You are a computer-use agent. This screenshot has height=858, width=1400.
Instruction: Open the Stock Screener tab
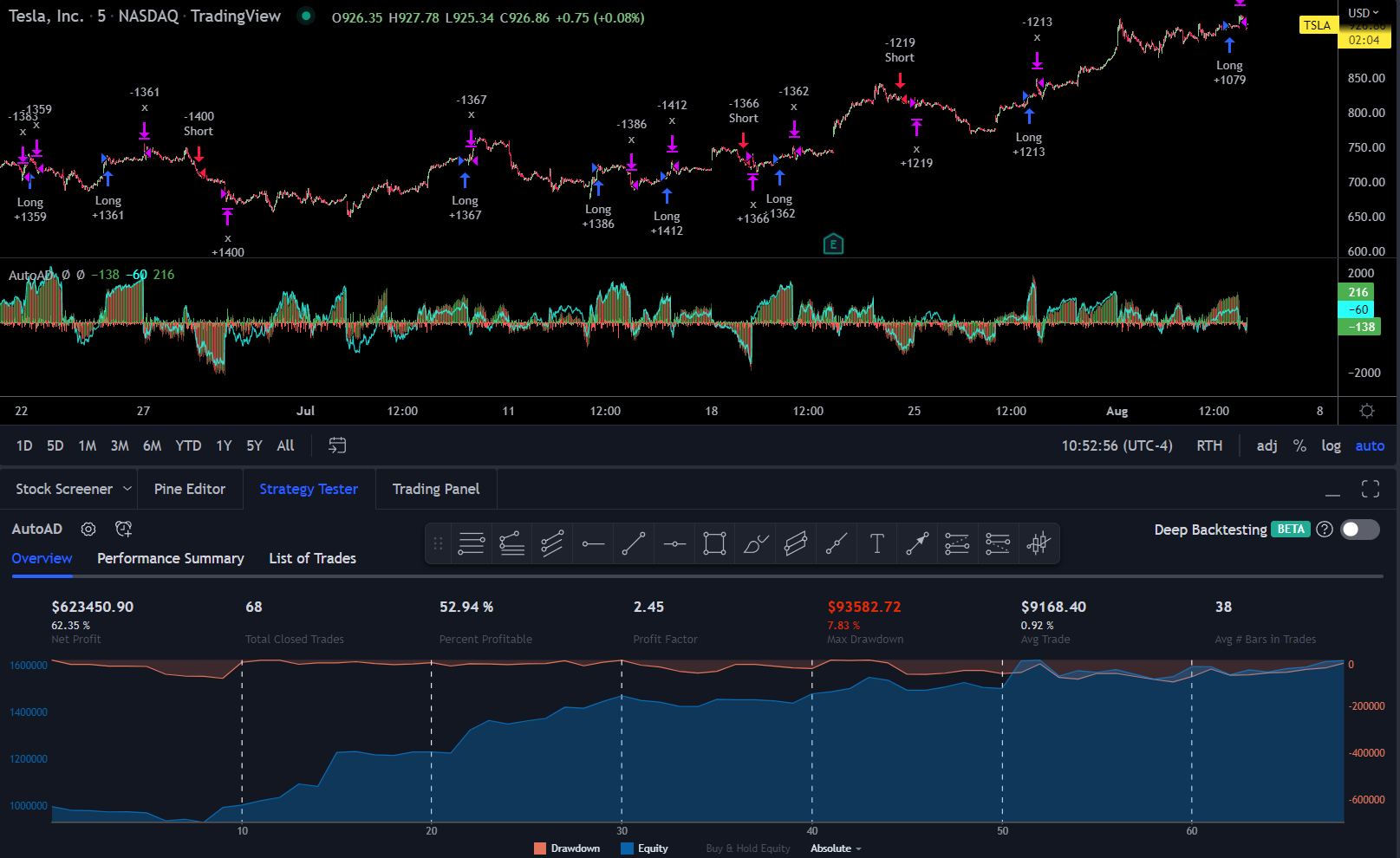(64, 489)
